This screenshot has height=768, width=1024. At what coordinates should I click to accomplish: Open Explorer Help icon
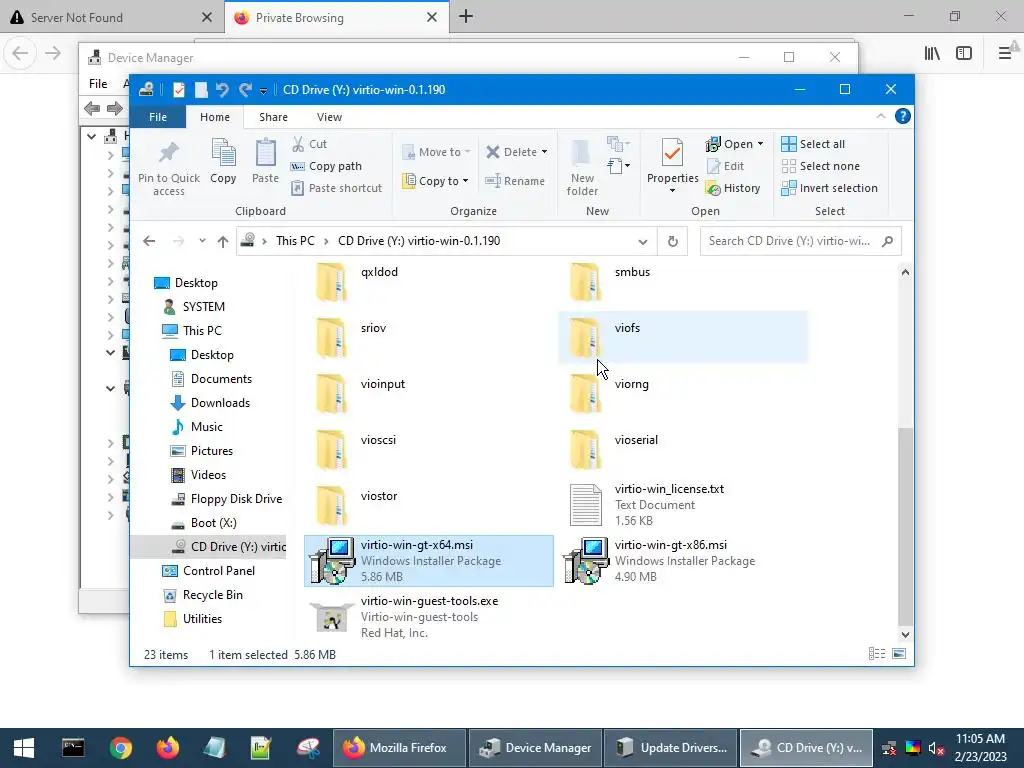[x=903, y=116]
